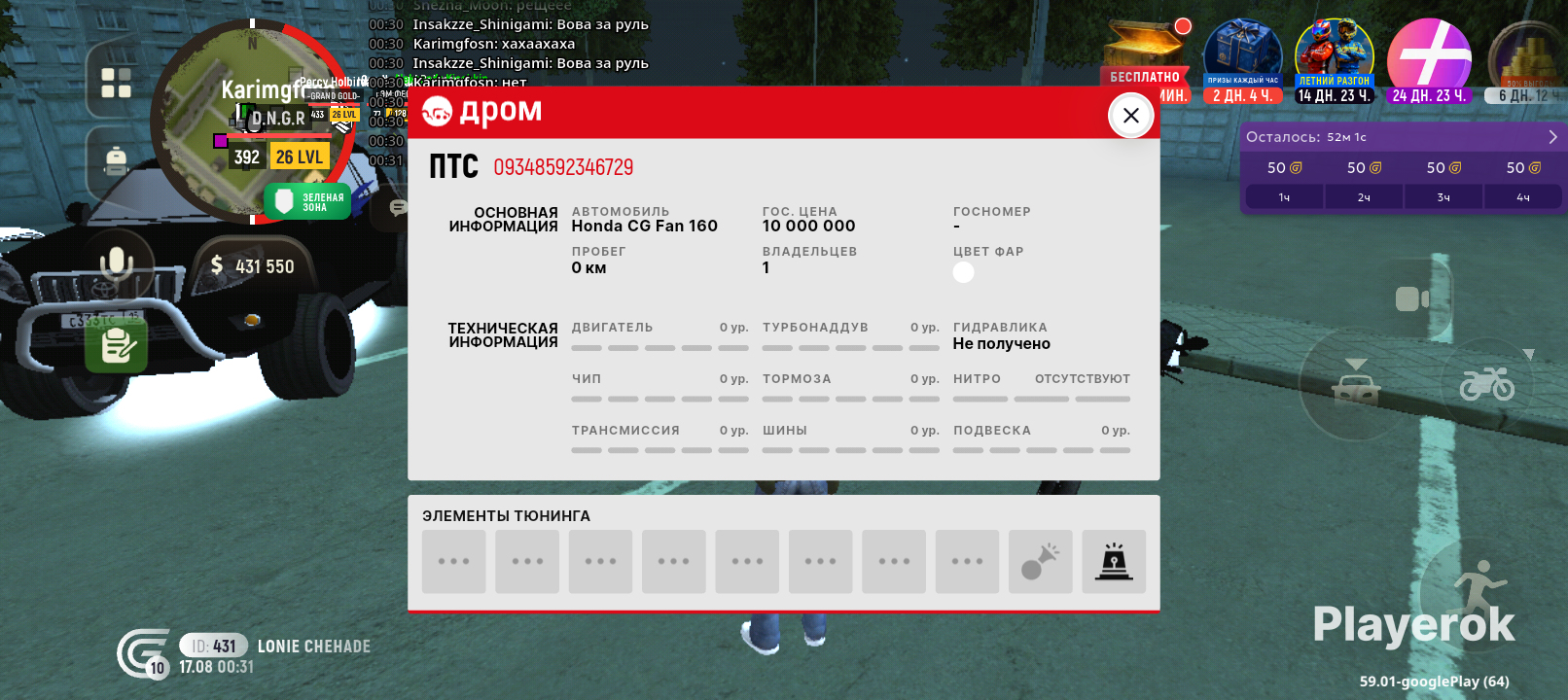Tap the motorcycle icon

[x=1487, y=385]
